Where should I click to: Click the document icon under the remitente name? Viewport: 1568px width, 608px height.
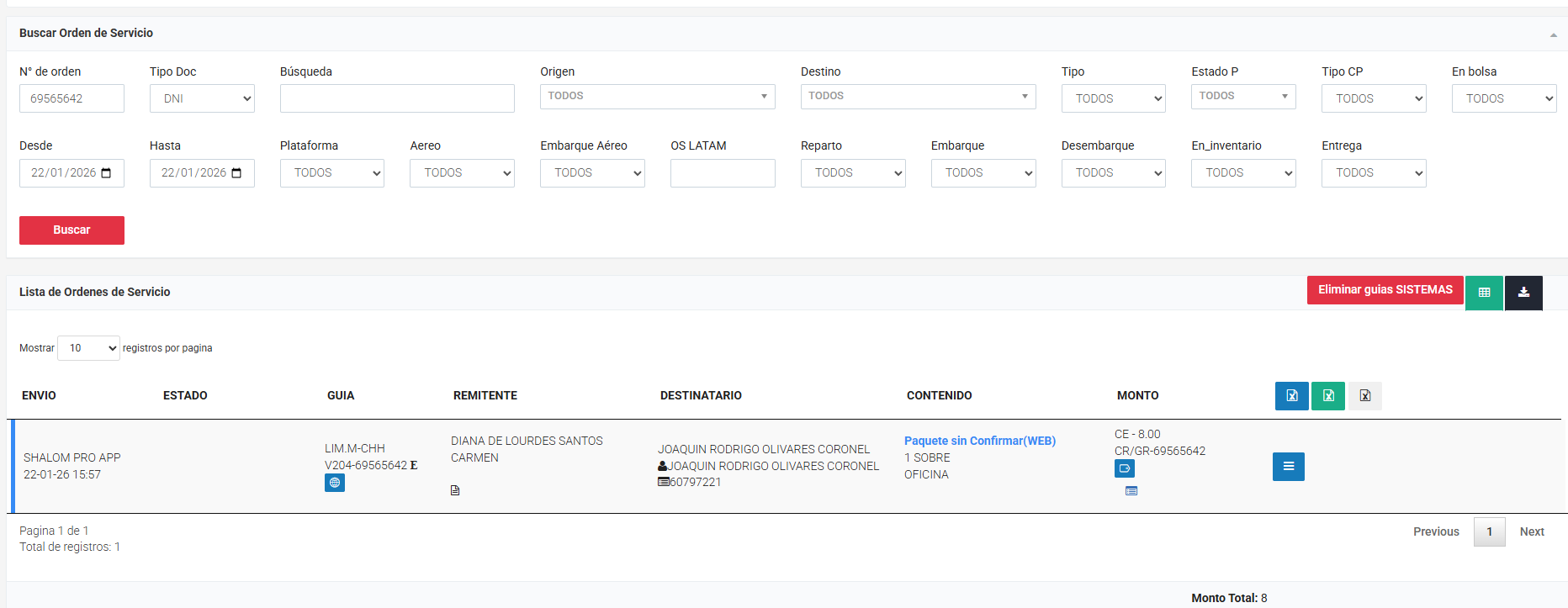pyautogui.click(x=455, y=490)
